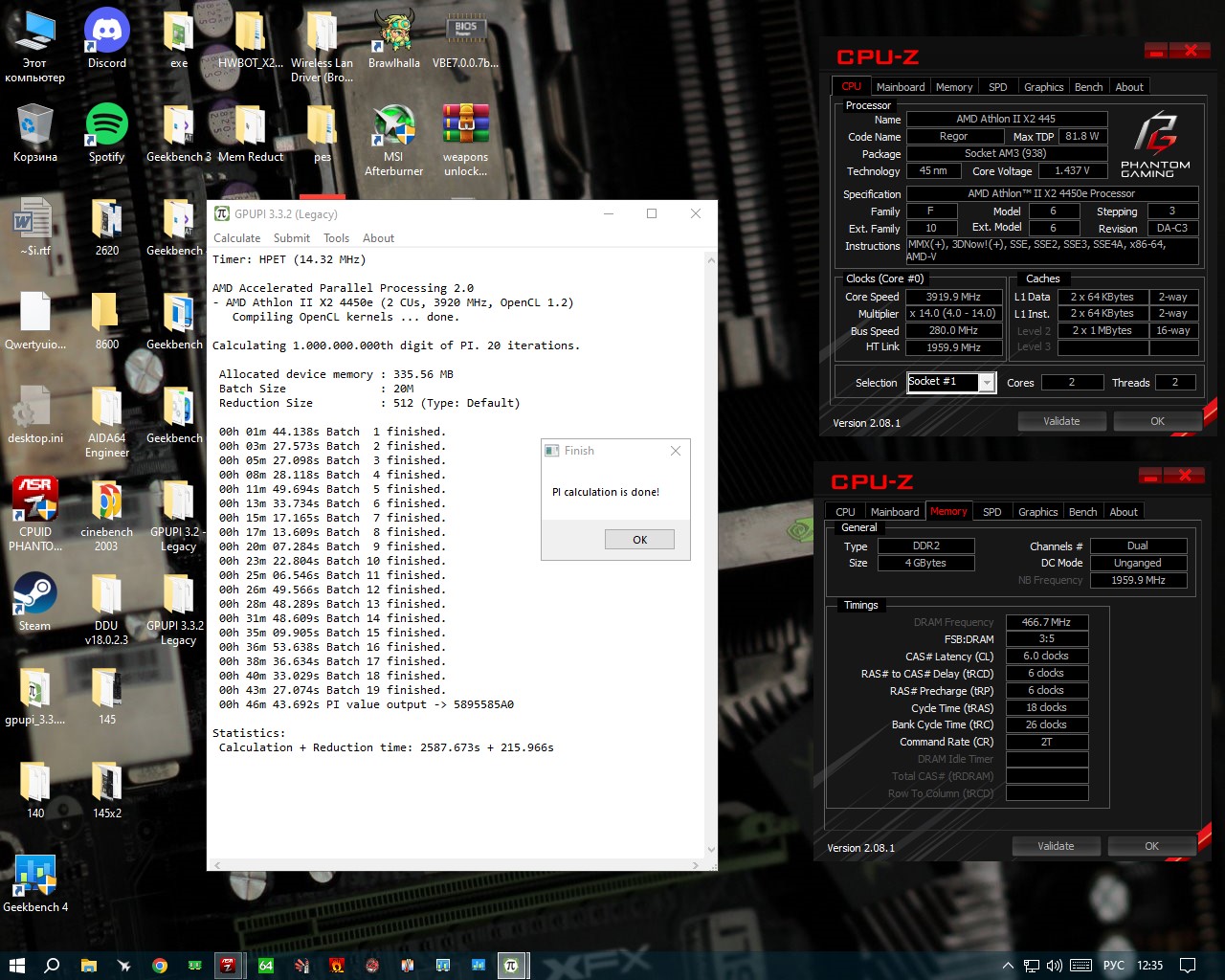Click the network tray icon
The width and height of the screenshot is (1225, 980).
pyautogui.click(x=1032, y=966)
